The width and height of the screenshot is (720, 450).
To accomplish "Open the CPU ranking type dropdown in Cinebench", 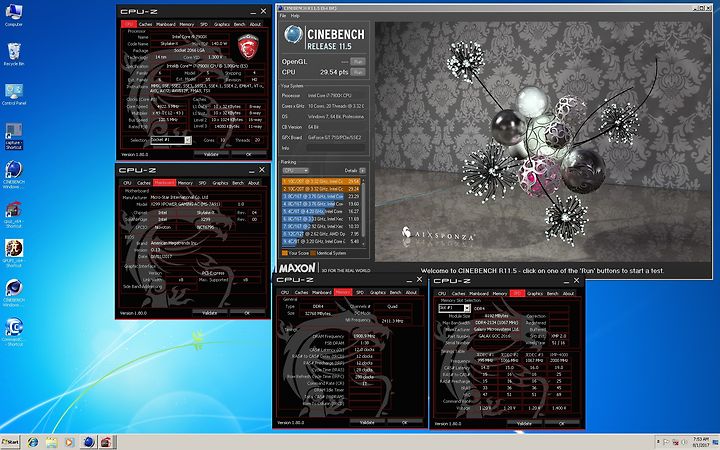I will point(295,170).
